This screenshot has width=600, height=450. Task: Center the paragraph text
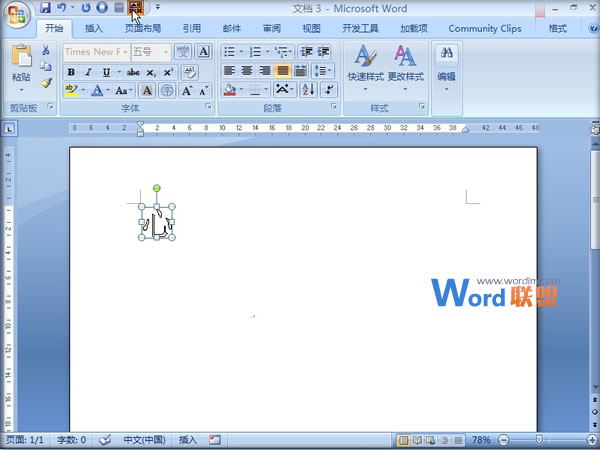[x=247, y=71]
